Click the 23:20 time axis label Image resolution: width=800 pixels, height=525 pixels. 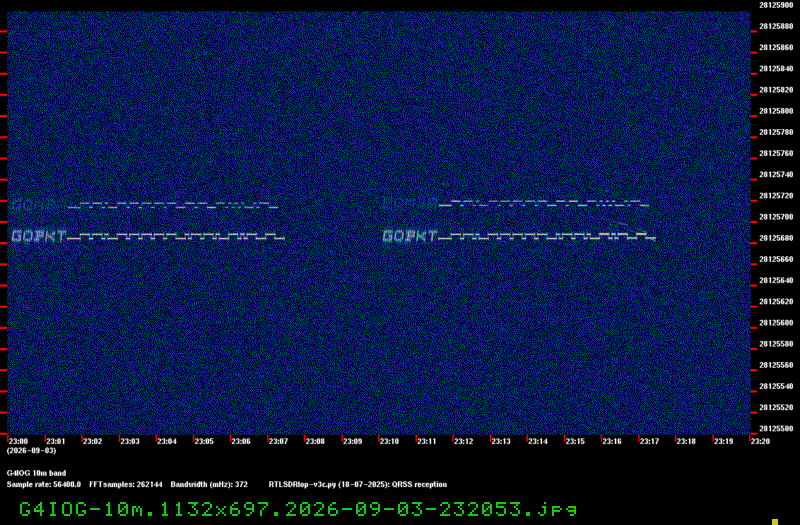tap(760, 441)
